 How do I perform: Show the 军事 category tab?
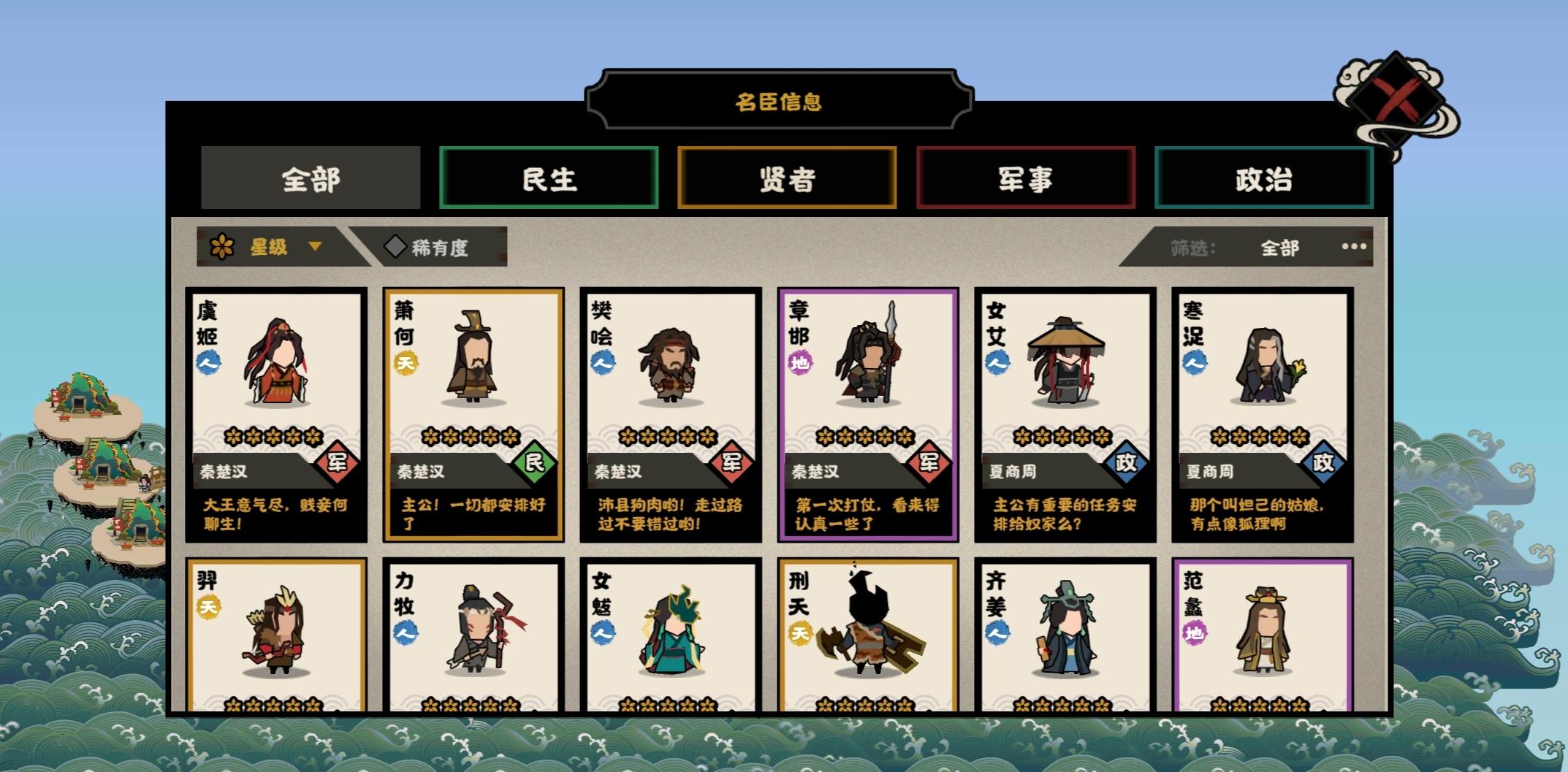[1026, 177]
